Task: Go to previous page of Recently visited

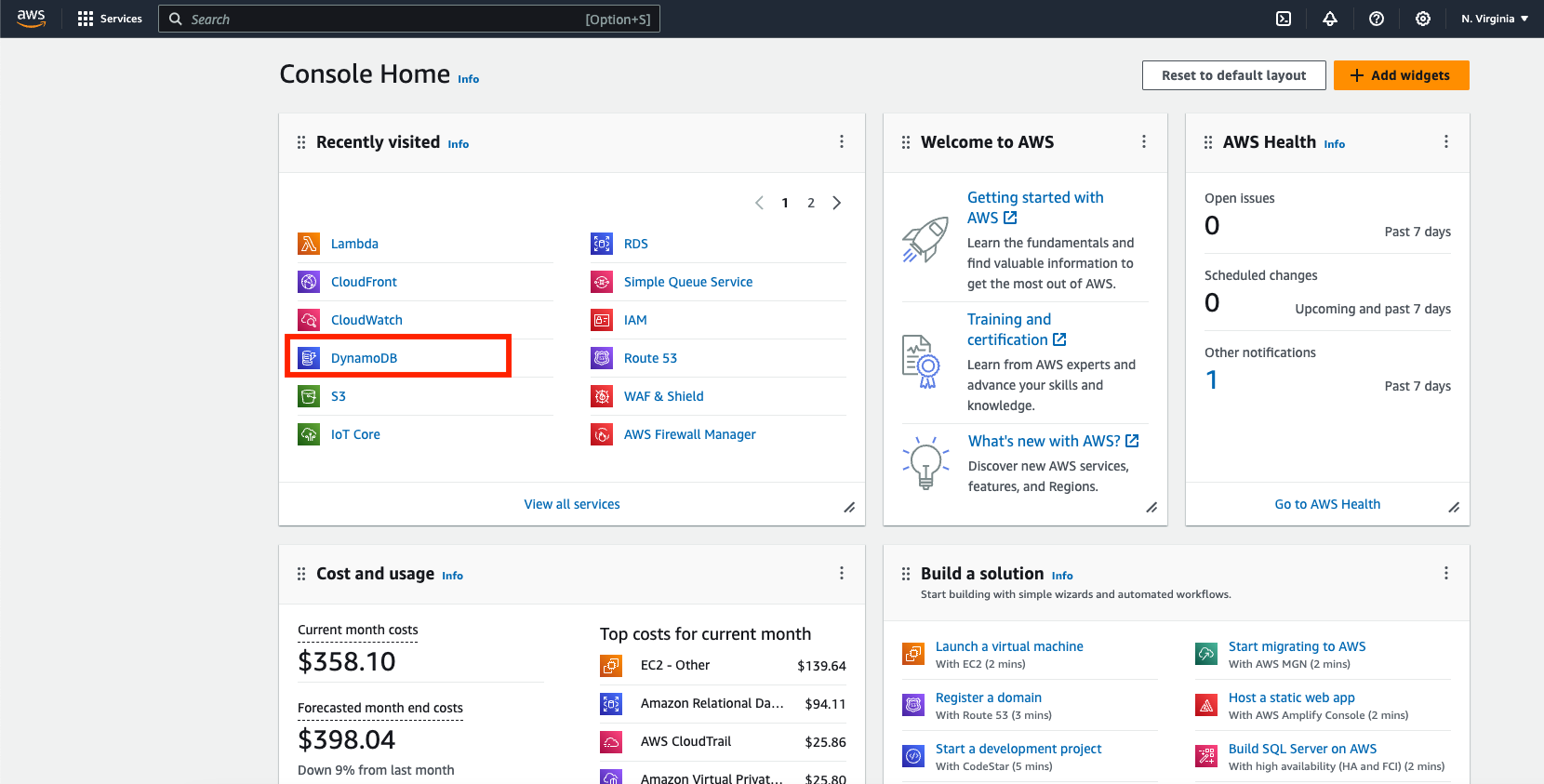Action: point(759,203)
